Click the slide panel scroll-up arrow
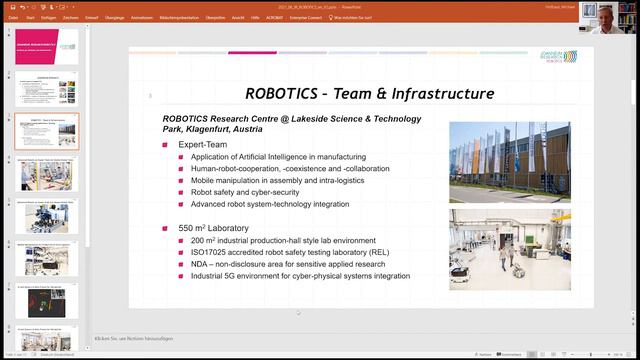This screenshot has width=640, height=360. [87, 26]
